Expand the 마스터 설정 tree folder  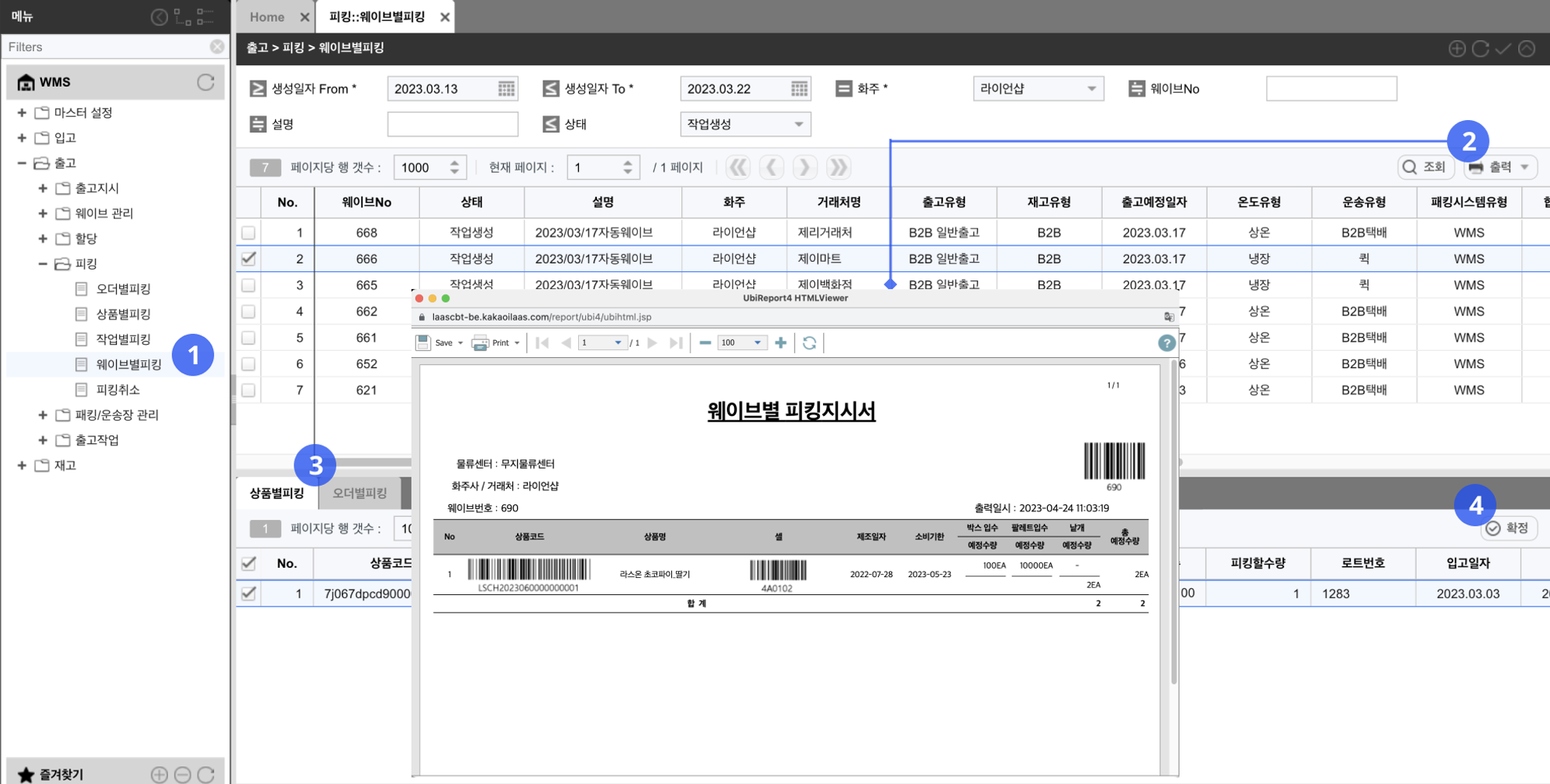[x=22, y=113]
